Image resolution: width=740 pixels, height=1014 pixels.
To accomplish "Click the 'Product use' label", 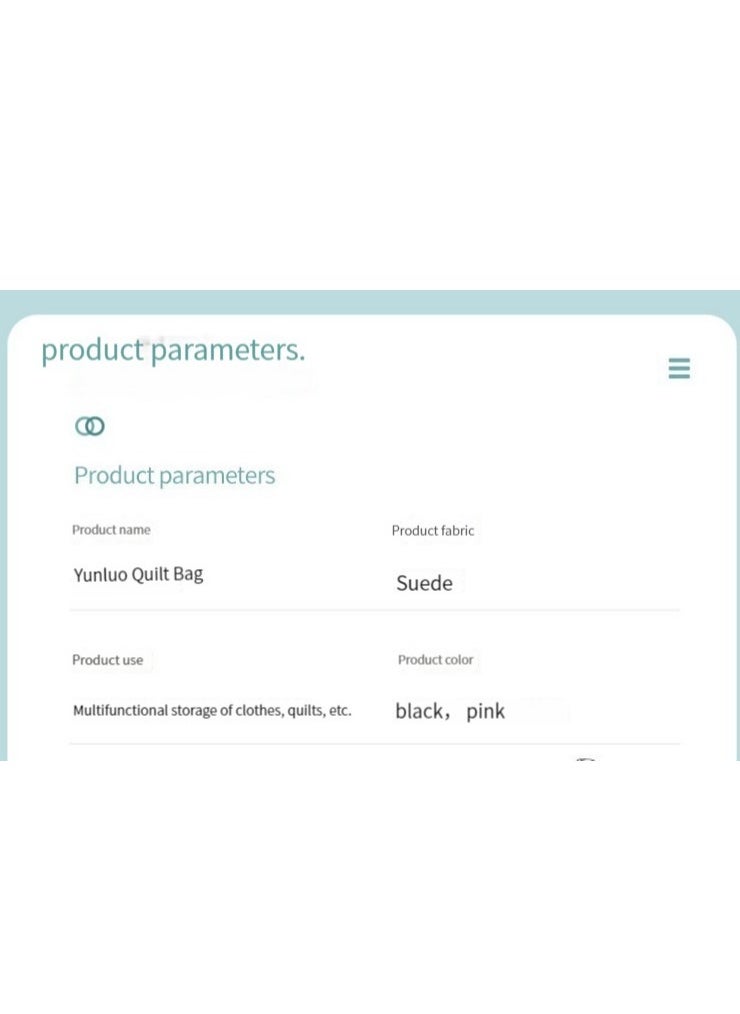I will click(107, 660).
